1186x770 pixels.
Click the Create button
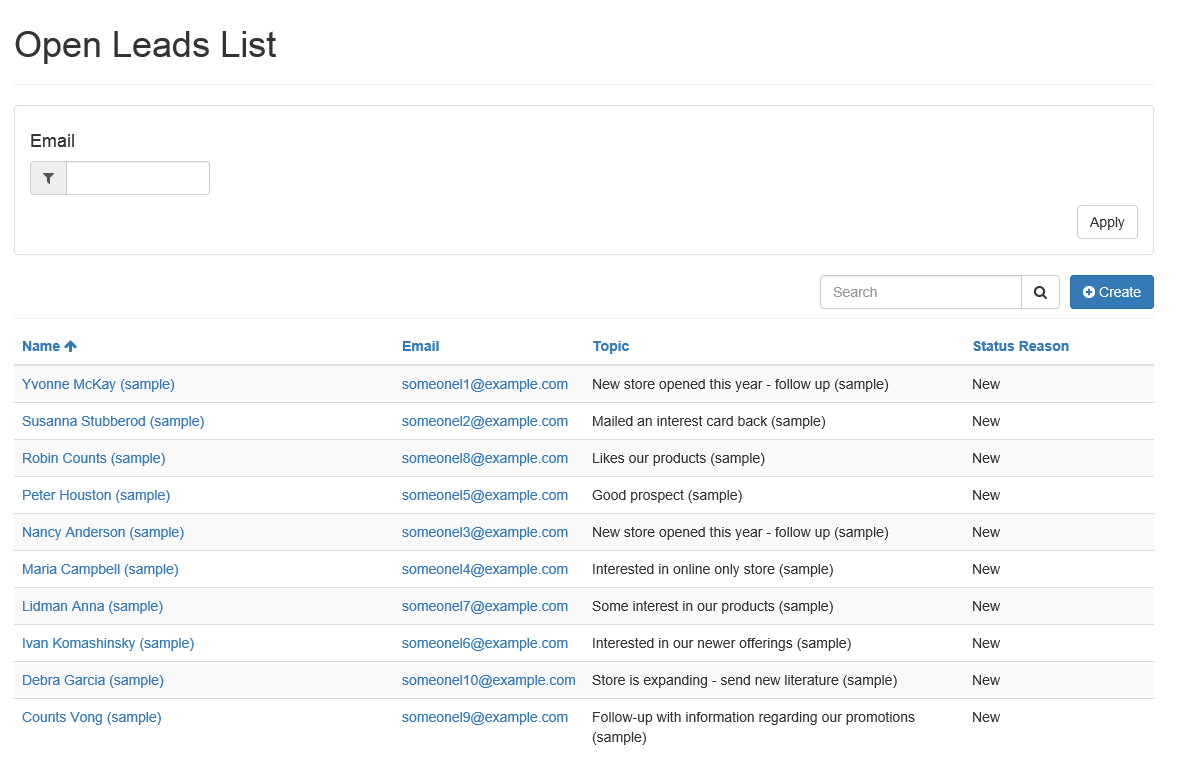tap(1111, 292)
